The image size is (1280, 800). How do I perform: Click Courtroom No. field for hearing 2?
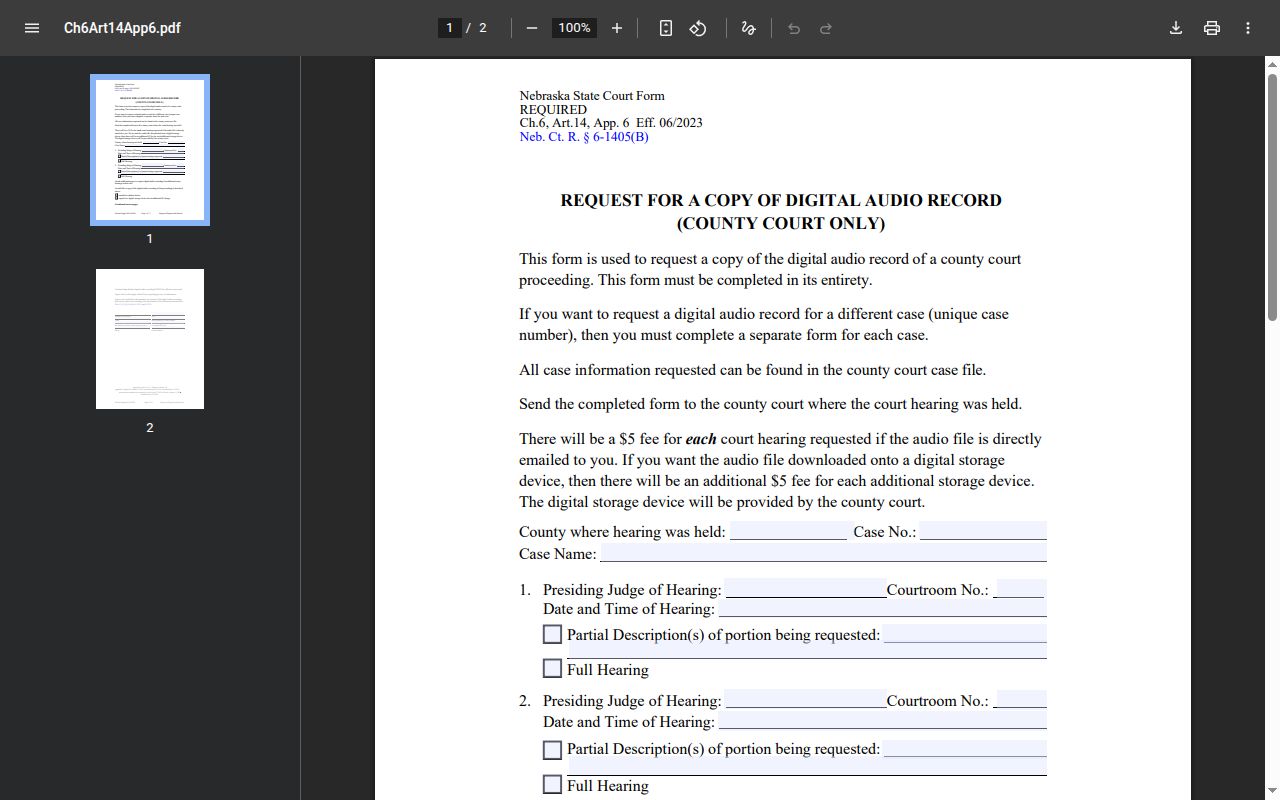(1020, 700)
